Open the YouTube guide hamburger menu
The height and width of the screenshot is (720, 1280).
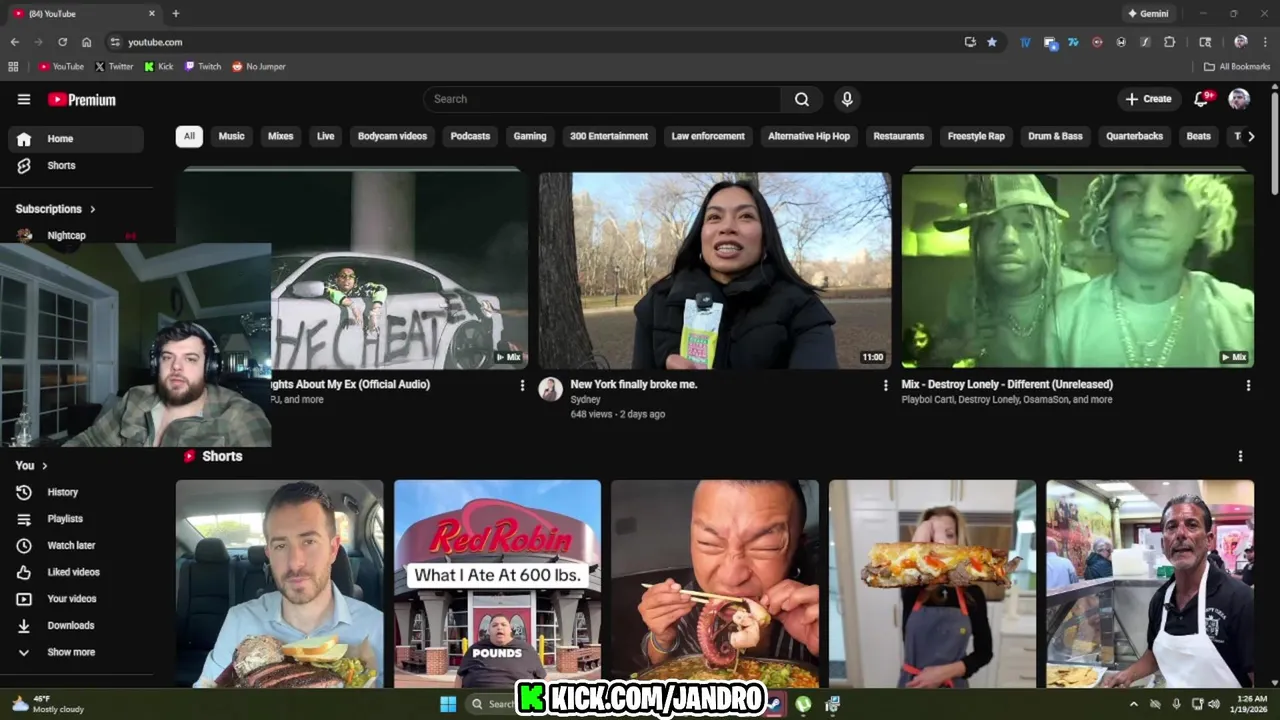pyautogui.click(x=24, y=99)
